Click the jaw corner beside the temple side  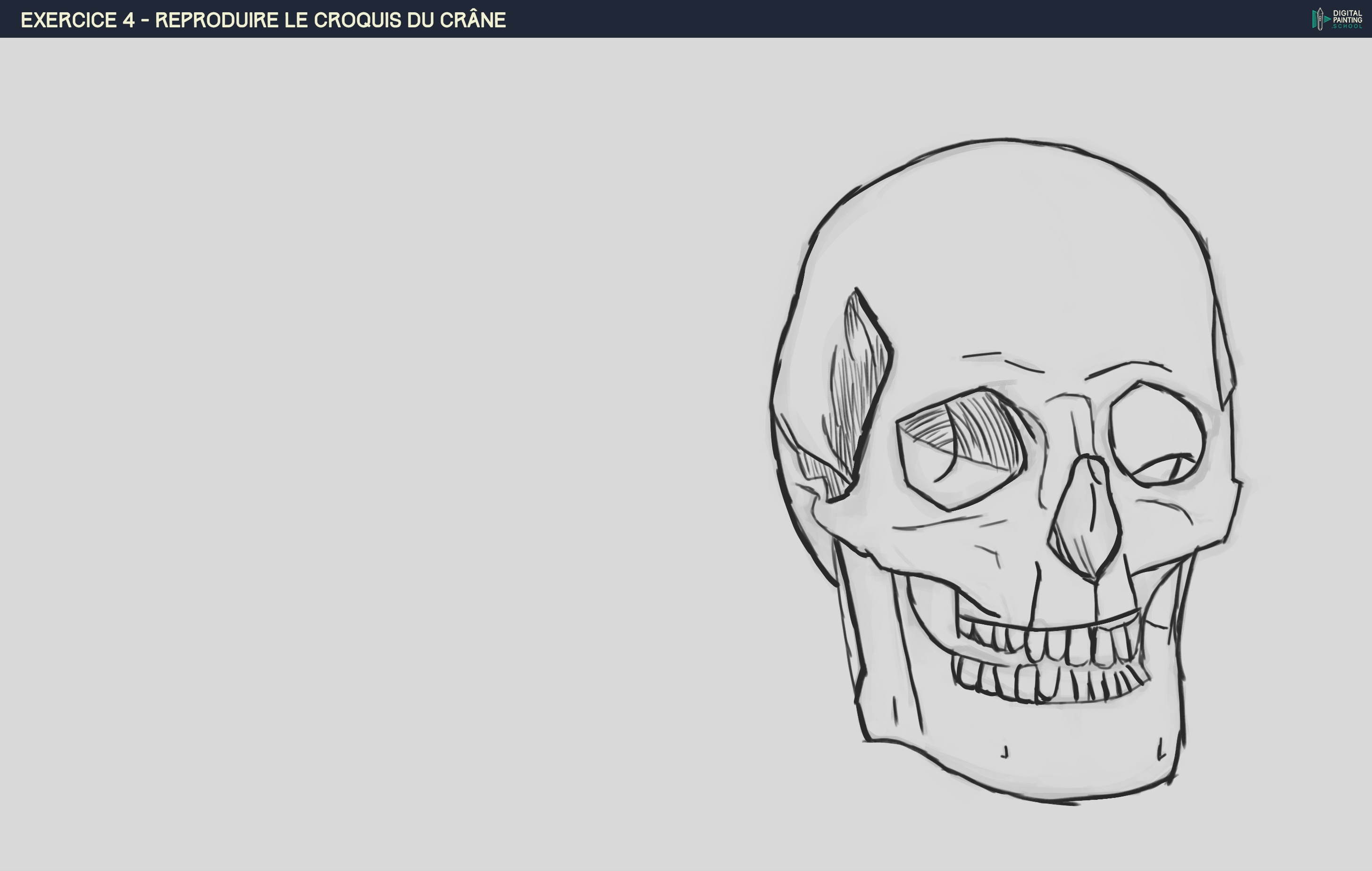pos(878,723)
